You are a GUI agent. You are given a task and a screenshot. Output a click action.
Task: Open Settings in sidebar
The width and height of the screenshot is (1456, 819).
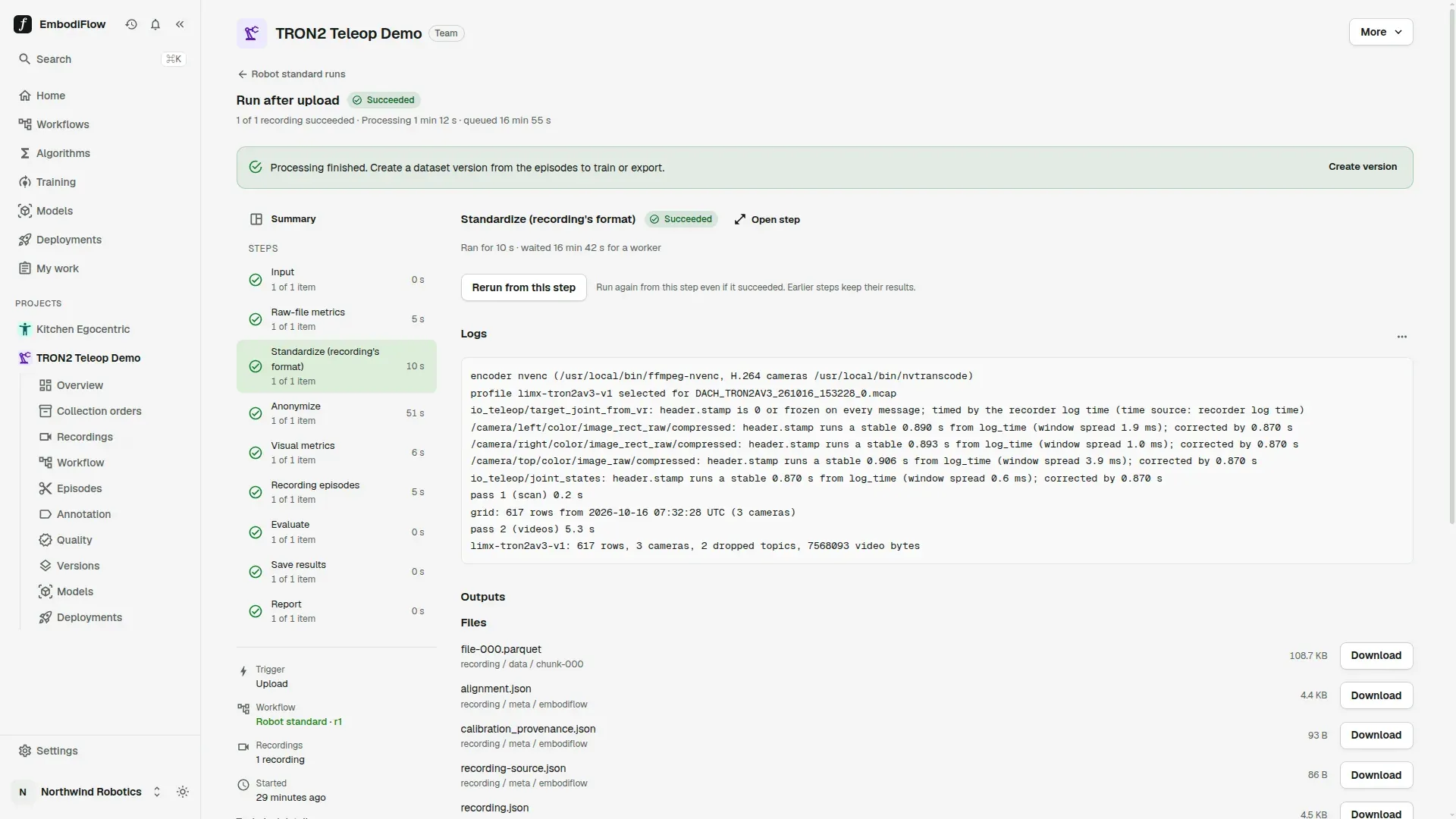point(100,751)
